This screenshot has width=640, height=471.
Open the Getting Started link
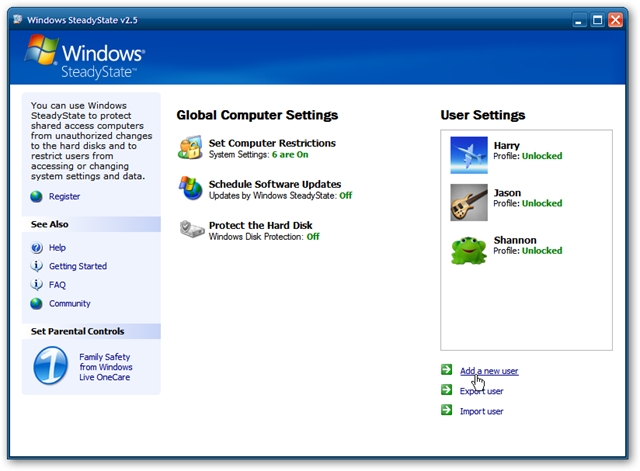[x=78, y=266]
